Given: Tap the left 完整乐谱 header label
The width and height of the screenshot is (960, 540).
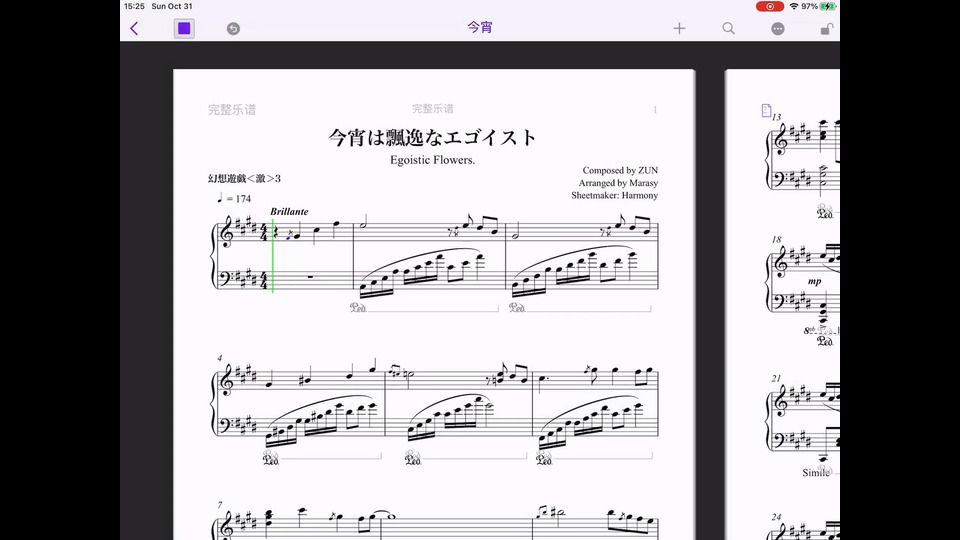Looking at the screenshot, I should coord(232,110).
